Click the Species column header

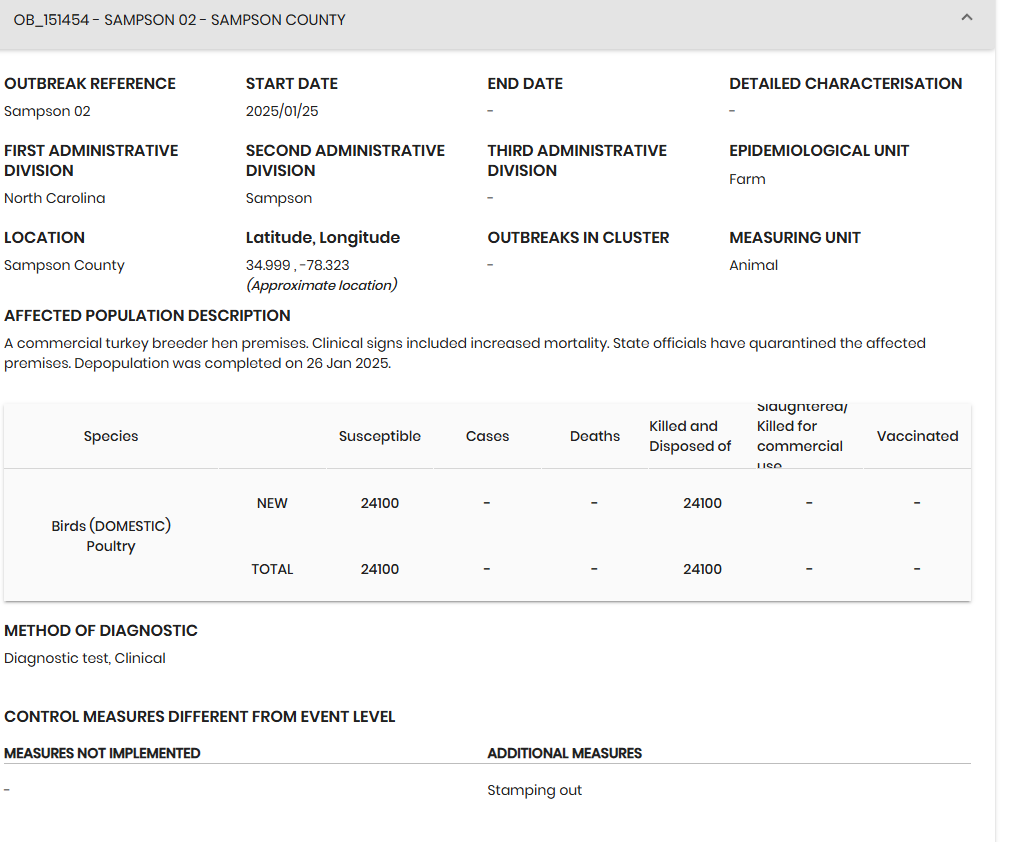111,436
